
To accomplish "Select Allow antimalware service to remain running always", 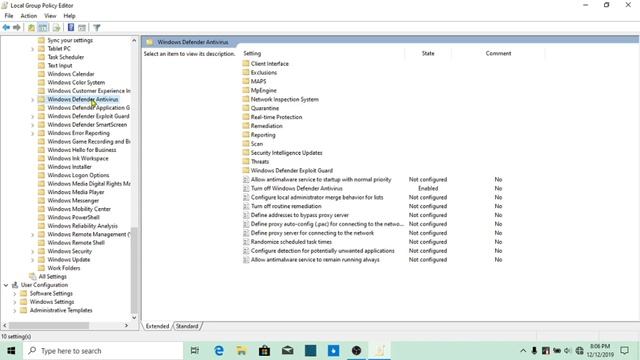I will [x=315, y=260].
